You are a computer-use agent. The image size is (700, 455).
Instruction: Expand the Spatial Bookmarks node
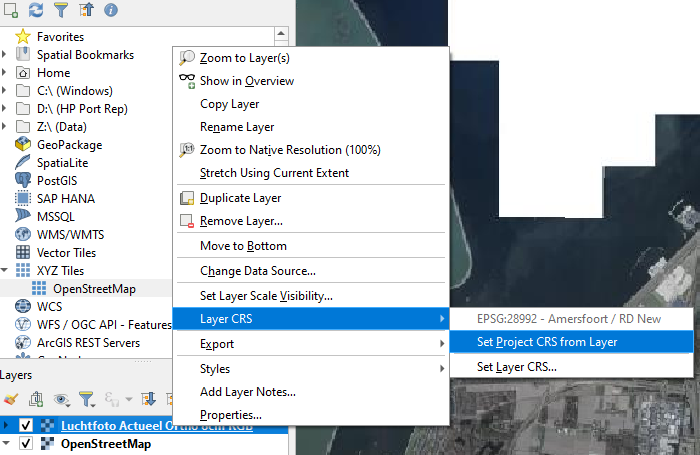(x=4, y=54)
